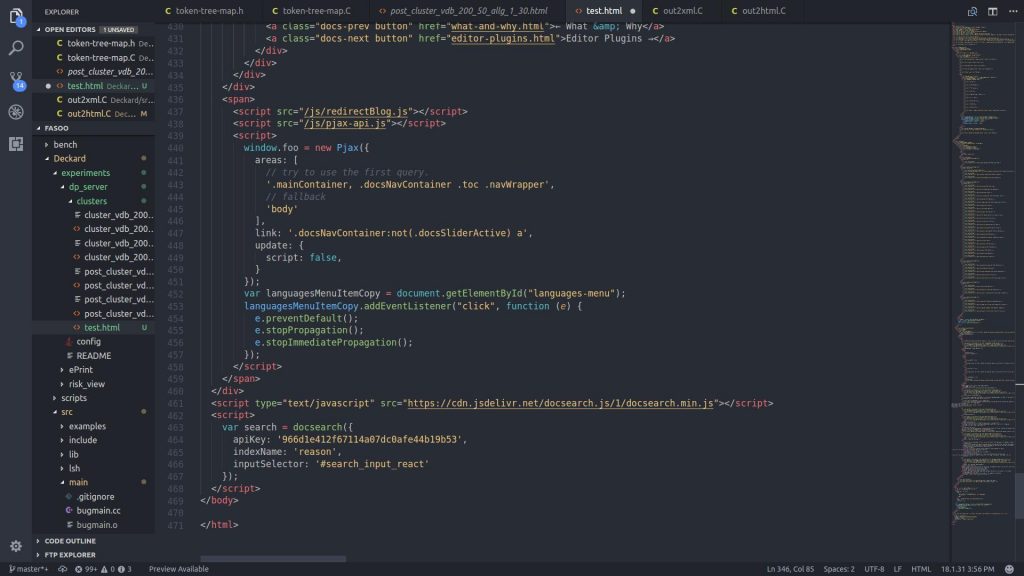Collapse the Deckard folder

pyautogui.click(x=47, y=159)
